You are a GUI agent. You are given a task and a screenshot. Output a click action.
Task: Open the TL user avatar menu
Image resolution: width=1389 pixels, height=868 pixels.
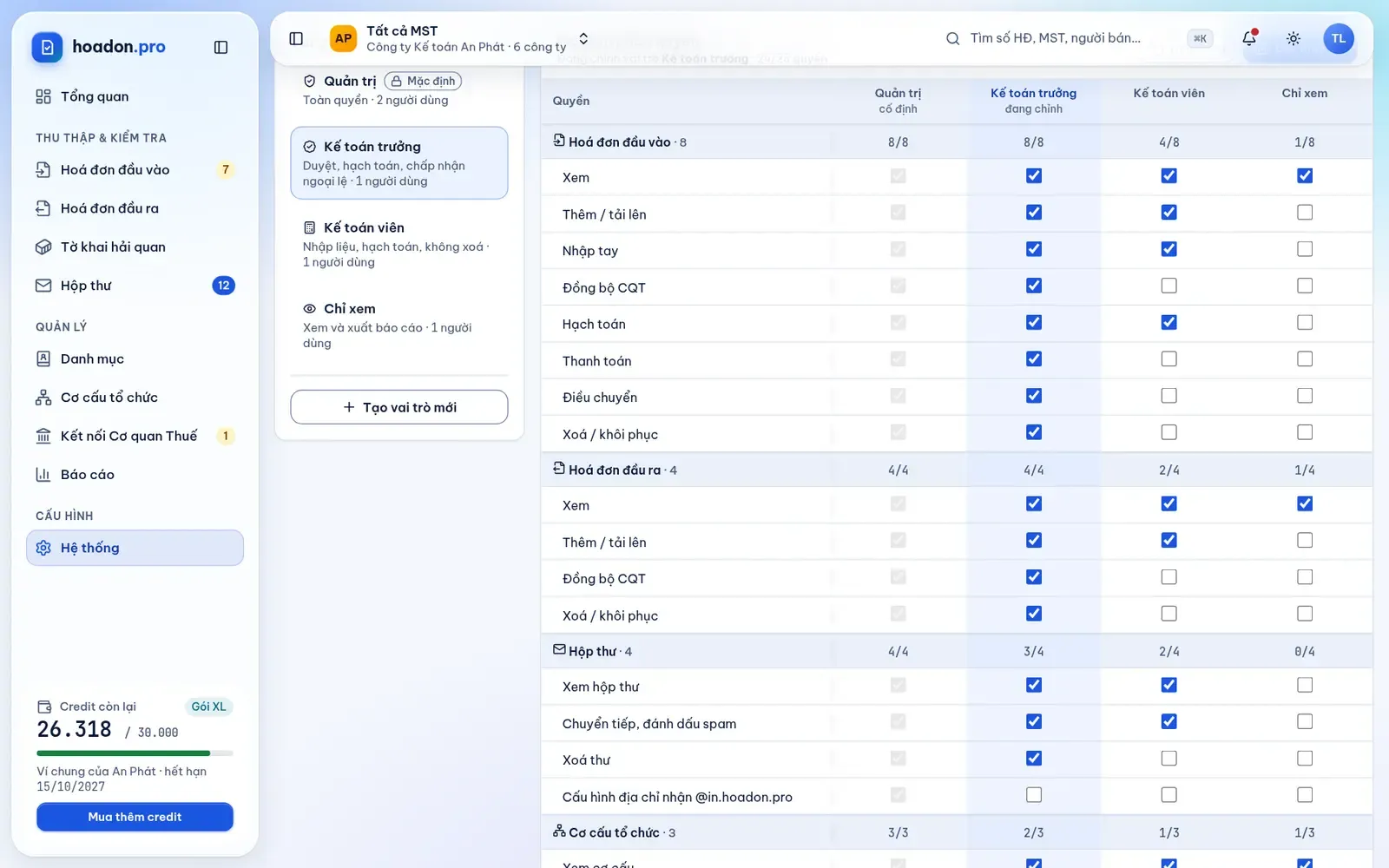1339,38
